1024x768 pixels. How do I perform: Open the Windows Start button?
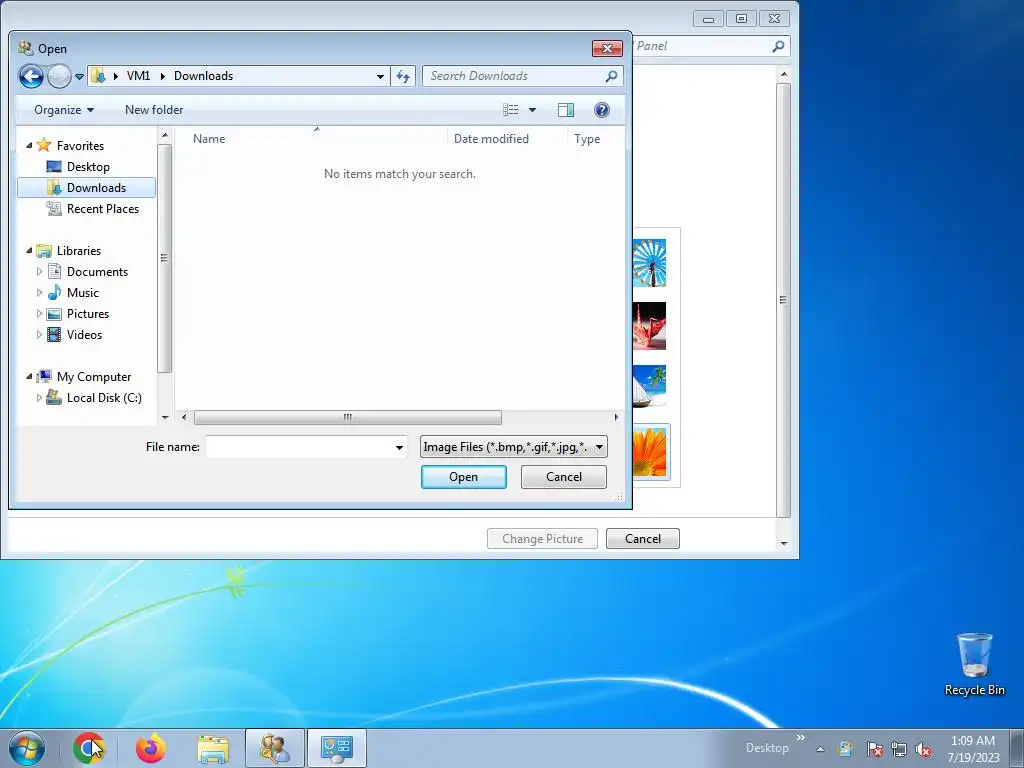pos(27,748)
